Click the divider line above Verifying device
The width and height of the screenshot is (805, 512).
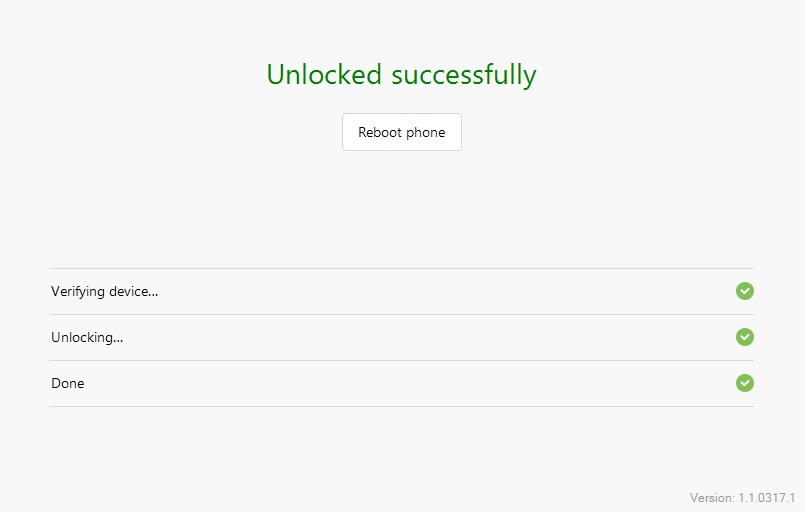coord(401,268)
